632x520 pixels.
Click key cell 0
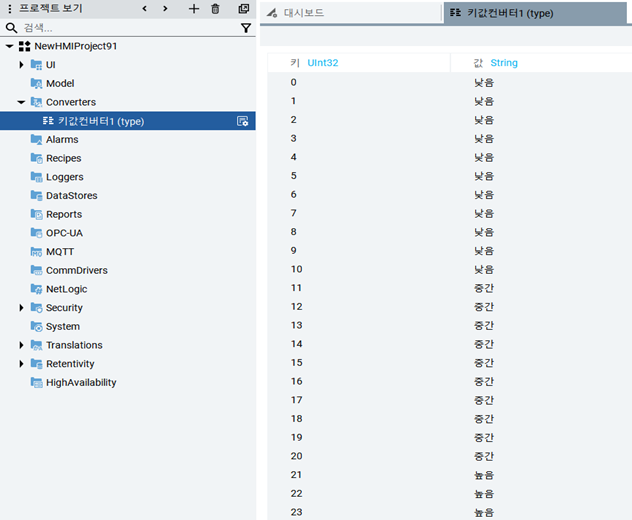tap(294, 82)
